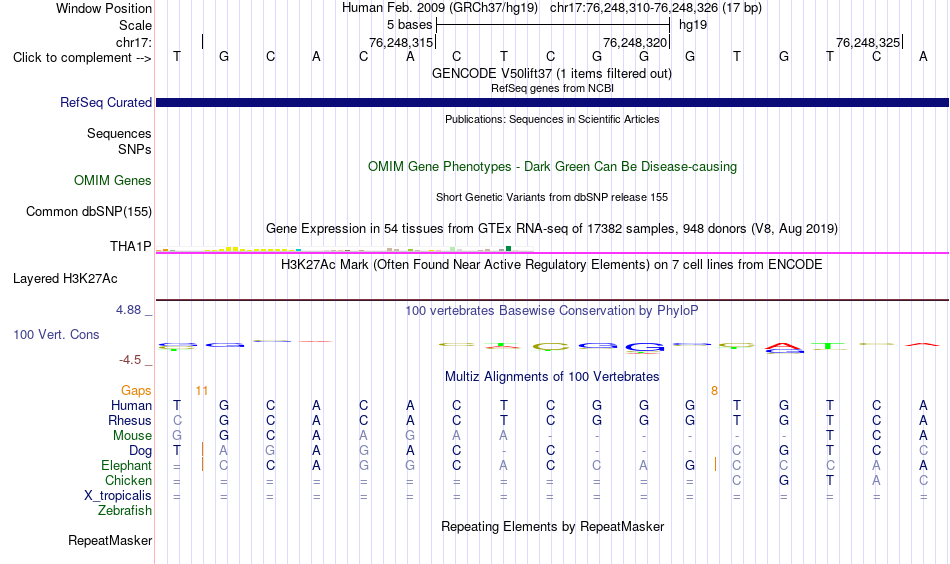Screen dimensions: 950x564
Task: Click the H3K27Ac Mark ENCODE title
Action: tap(552, 265)
